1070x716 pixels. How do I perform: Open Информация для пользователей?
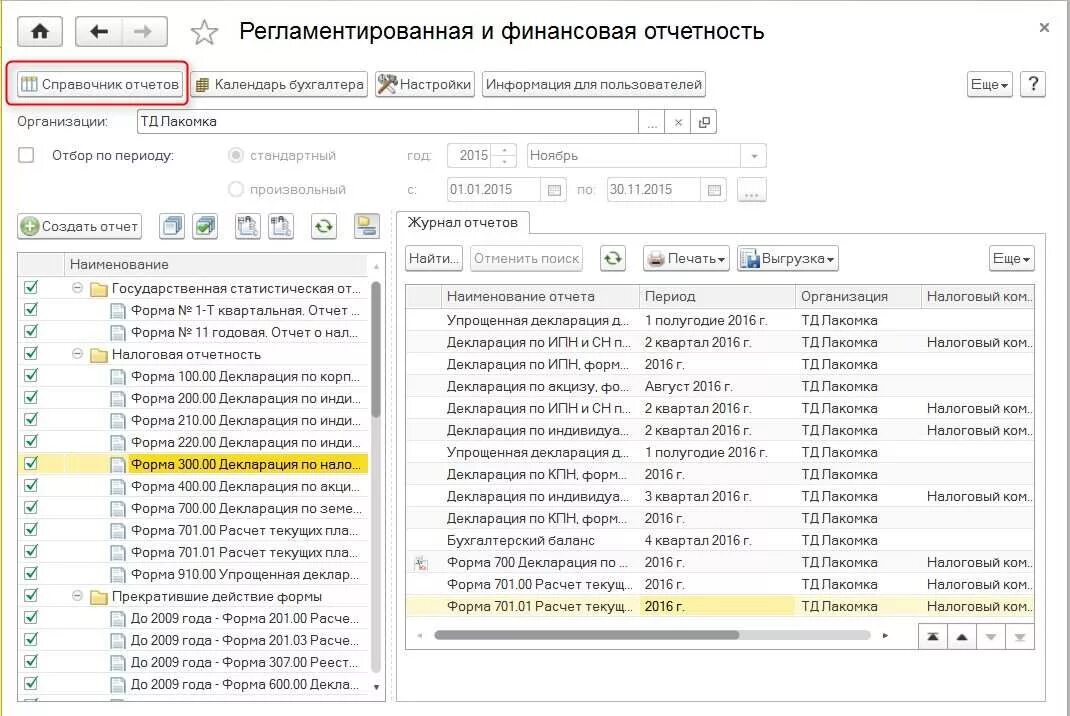(x=594, y=85)
